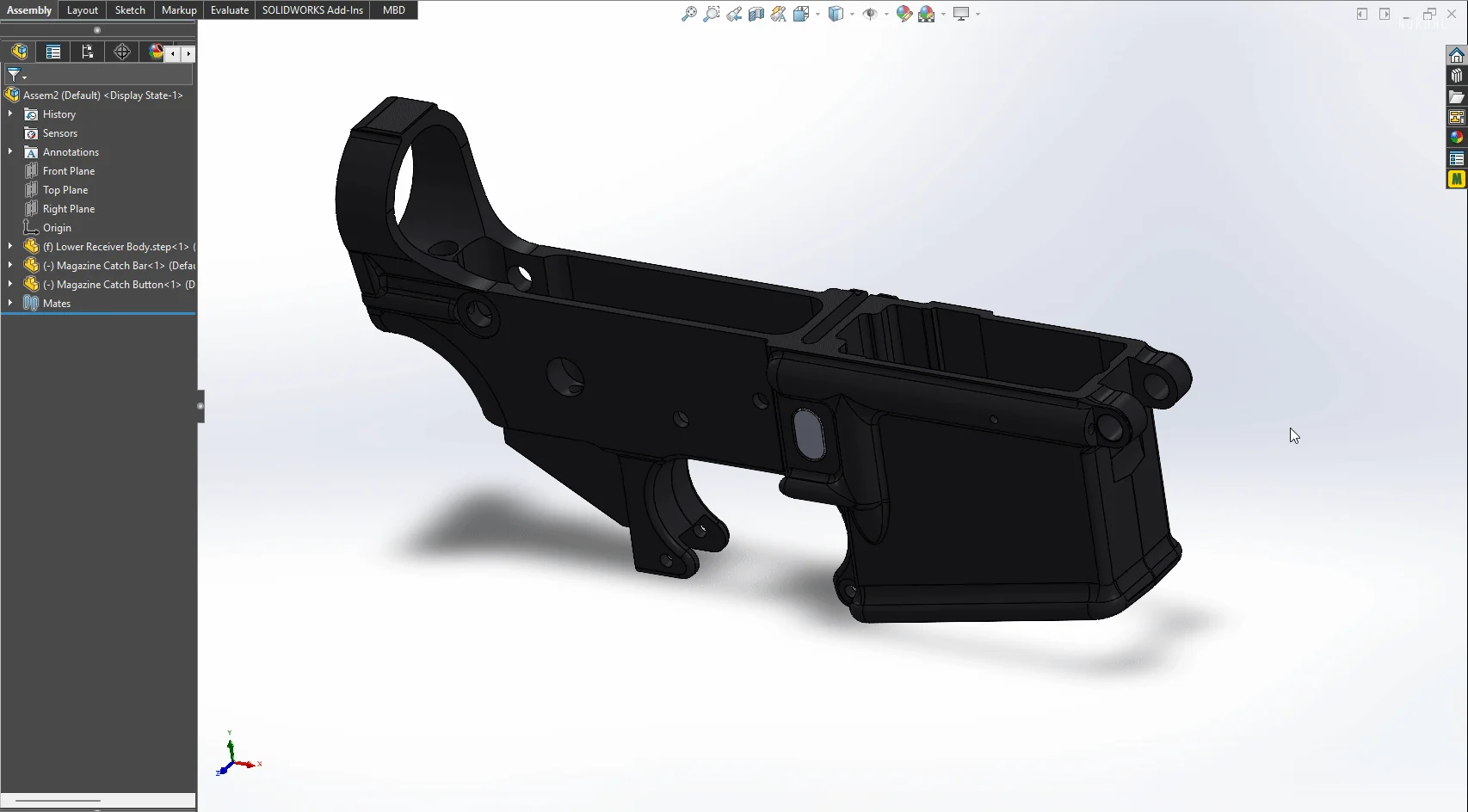Viewport: 1468px width, 812px height.
Task: Open the Design Library panel icon
Action: click(1456, 75)
